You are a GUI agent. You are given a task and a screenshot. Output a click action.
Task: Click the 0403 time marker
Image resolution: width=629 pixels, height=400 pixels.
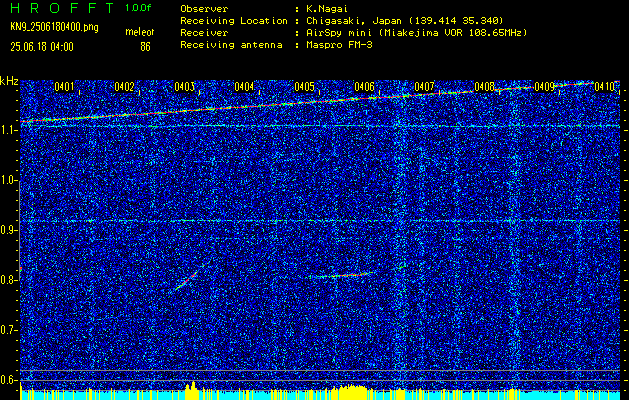(x=185, y=86)
